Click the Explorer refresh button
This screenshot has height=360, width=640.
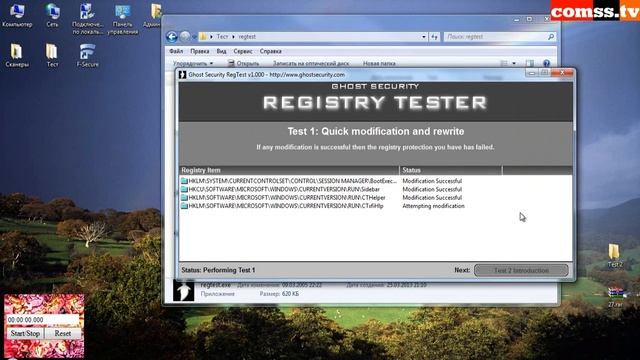(434, 37)
